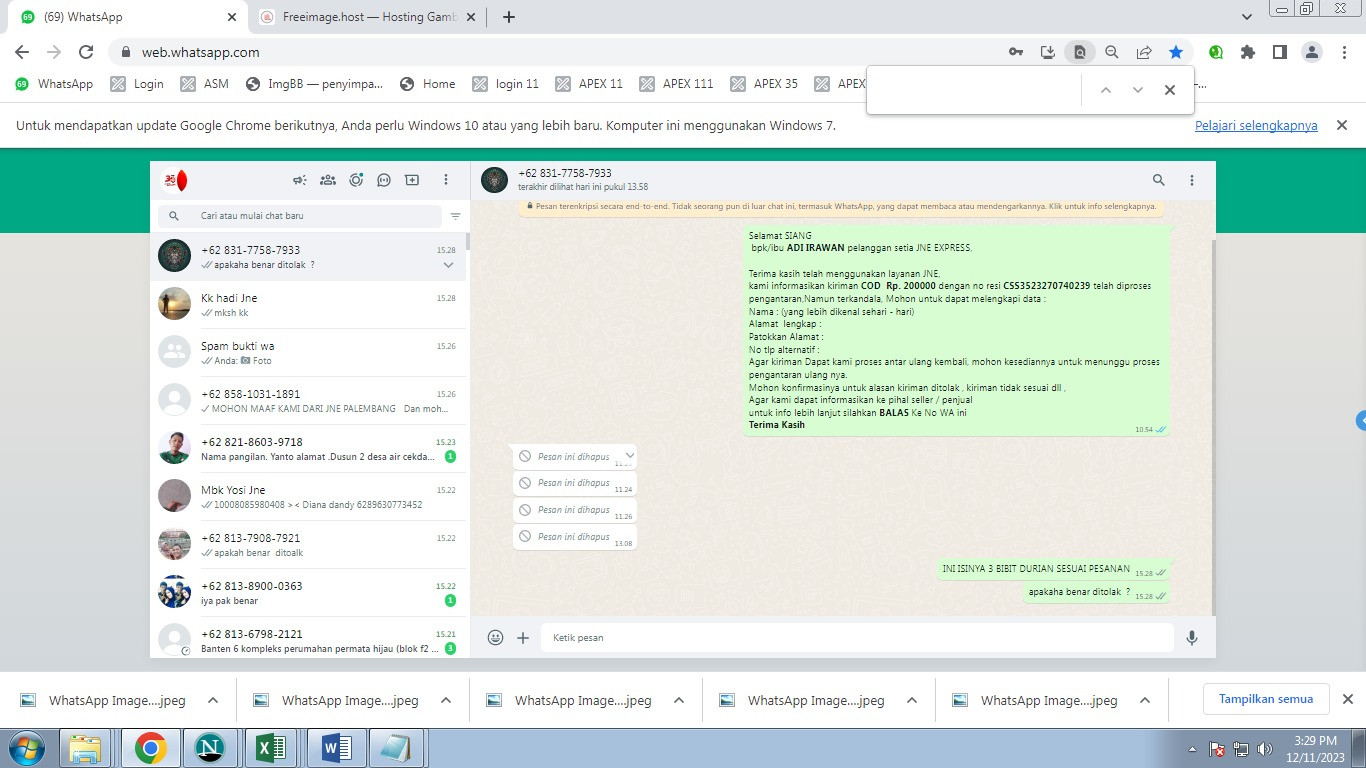Open the login 11 bookmark

coord(506,84)
